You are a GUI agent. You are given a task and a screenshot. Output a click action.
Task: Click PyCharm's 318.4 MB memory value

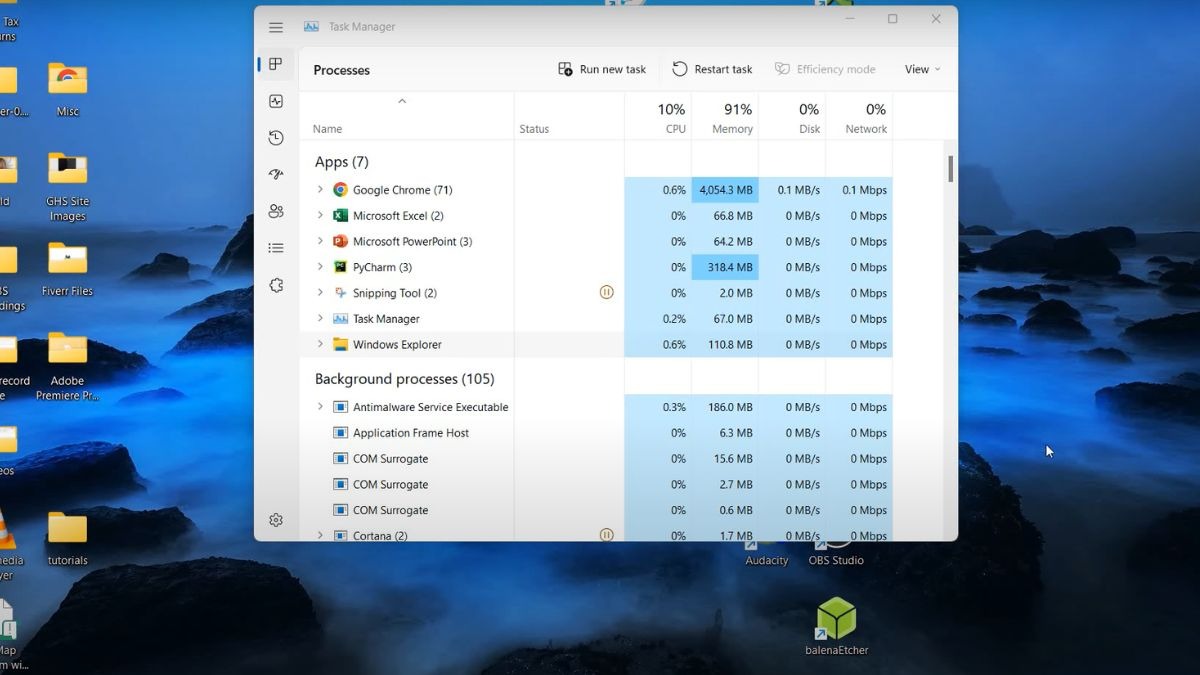pyautogui.click(x=731, y=267)
